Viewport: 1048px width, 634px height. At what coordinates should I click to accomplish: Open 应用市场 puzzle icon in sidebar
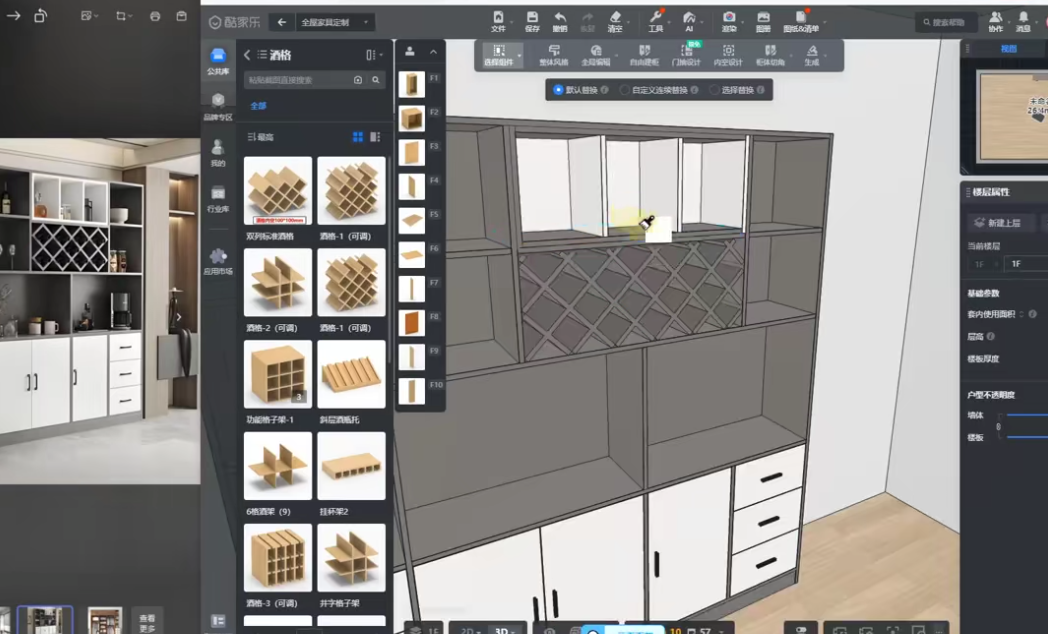(218, 258)
